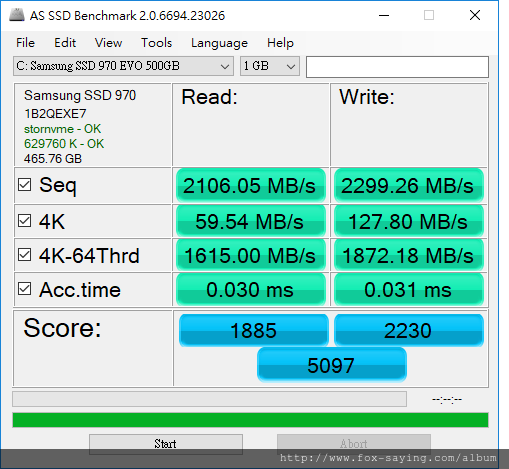Viewport: 509px width, 469px height.
Task: Open the Tools menu
Action: [x=156, y=43]
